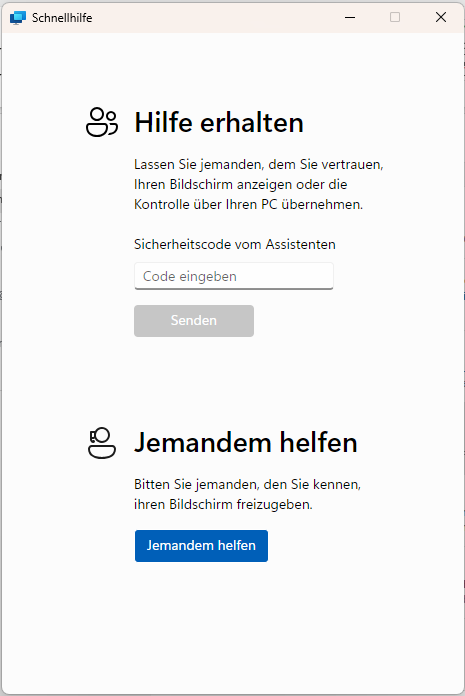Image resolution: width=465 pixels, height=696 pixels.
Task: Click the blue Jemandem helfen button
Action: (201, 546)
